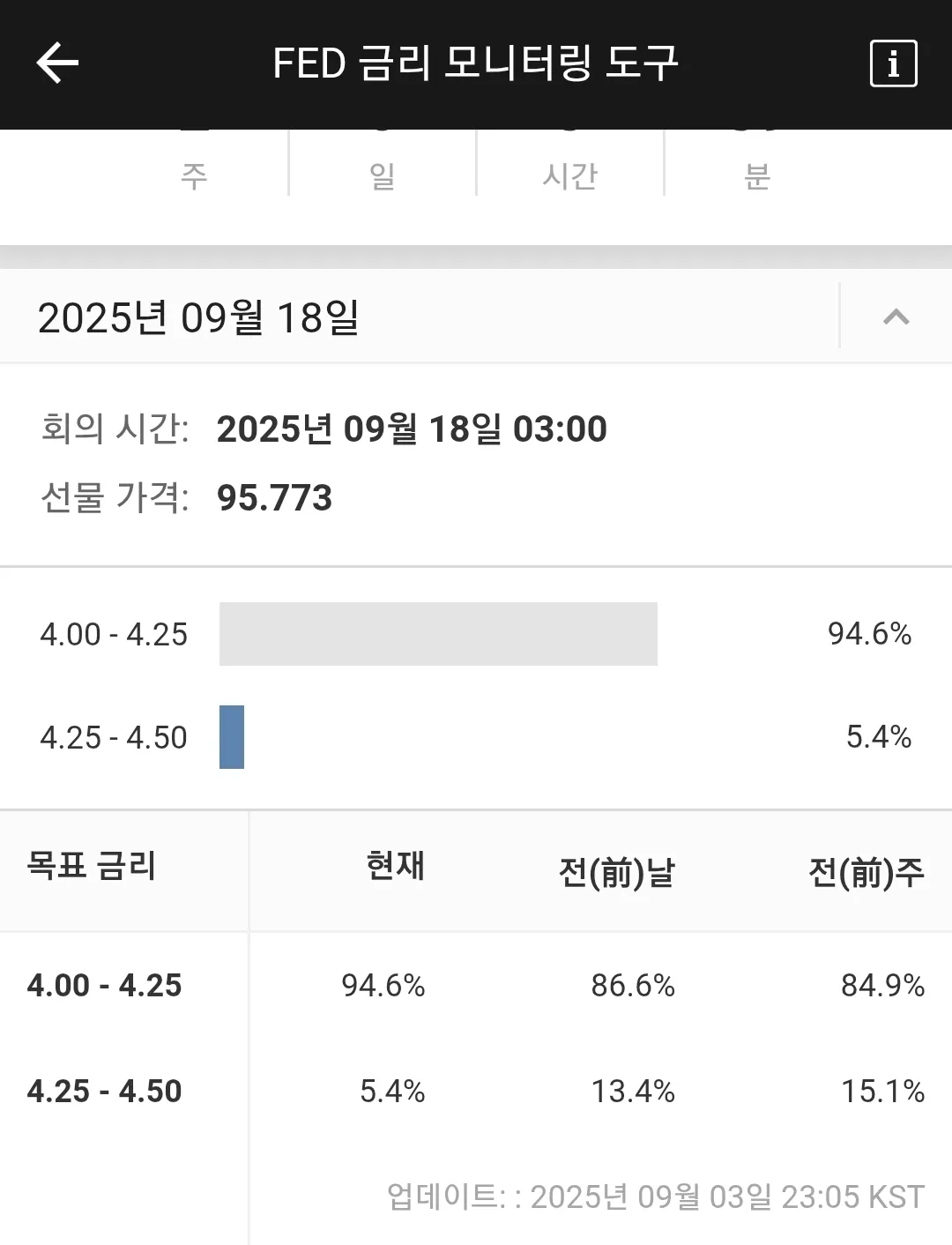
Task: Click the gray 4.00 - 4.25 probability bar
Action: (438, 634)
